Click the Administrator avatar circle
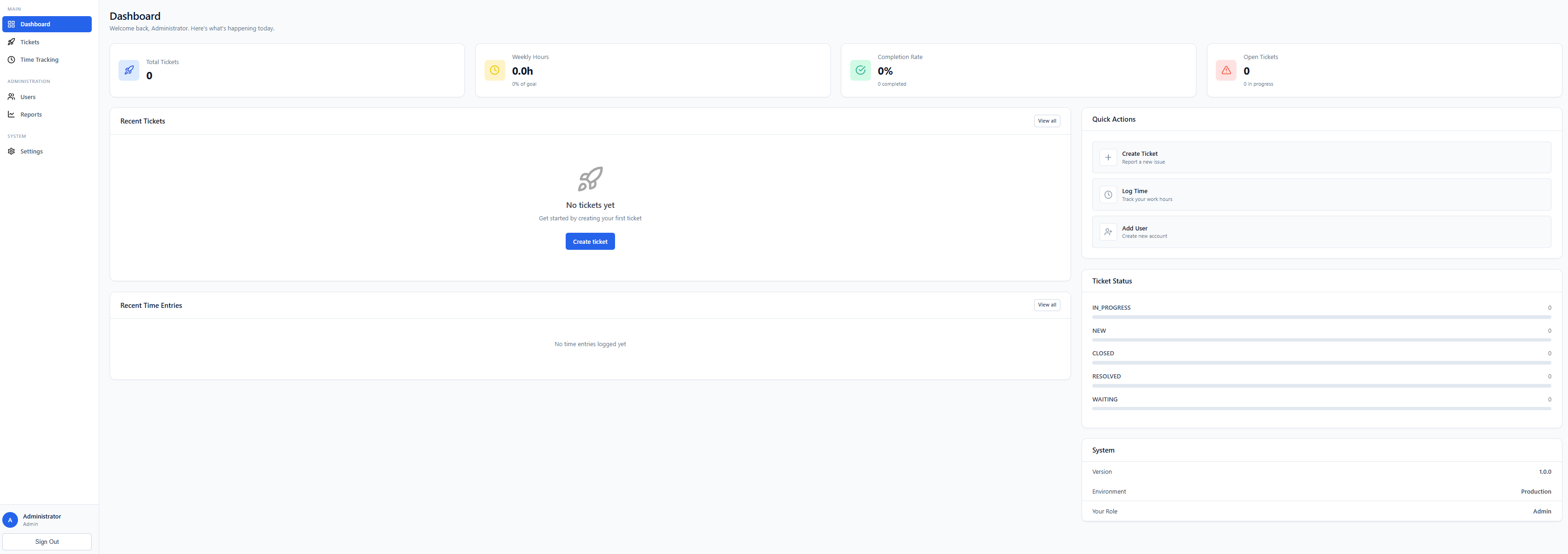The image size is (1568, 554). pos(10,520)
